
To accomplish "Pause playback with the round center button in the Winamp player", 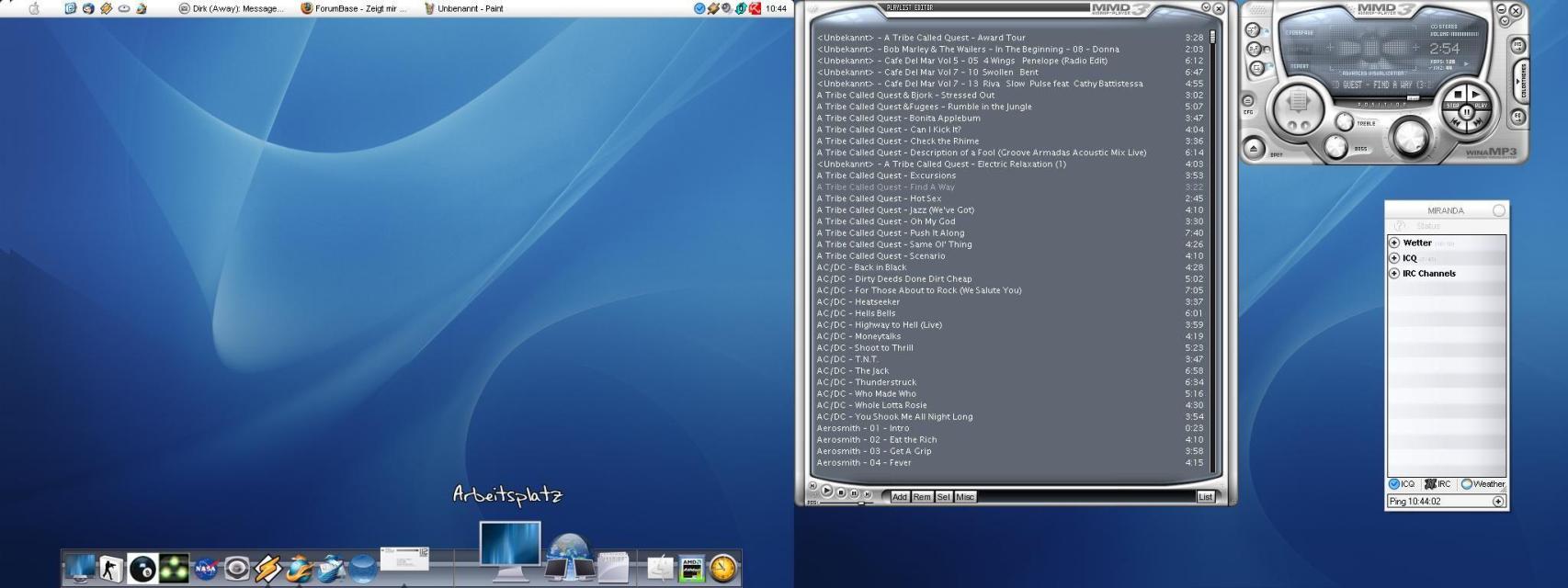I will 1467,110.
